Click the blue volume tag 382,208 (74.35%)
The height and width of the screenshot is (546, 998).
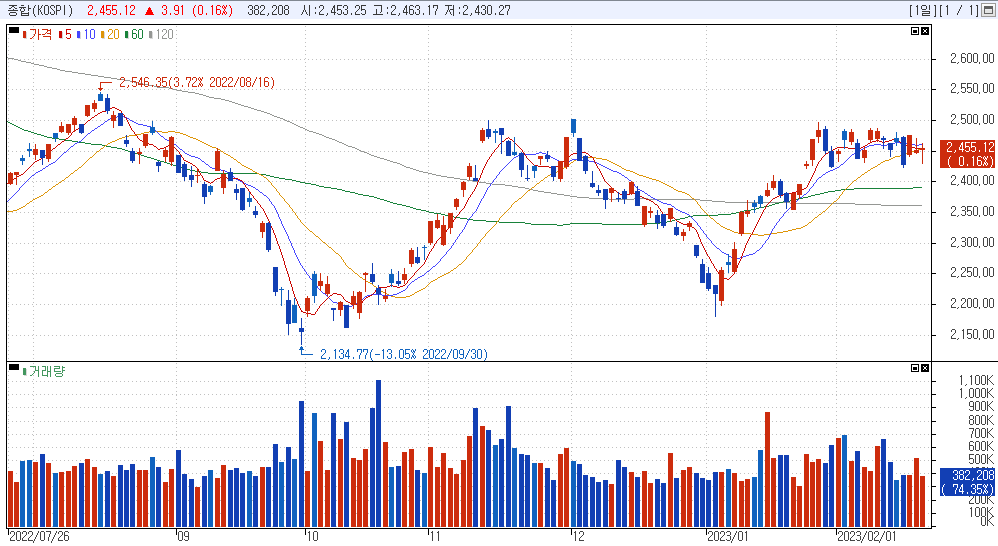tap(967, 482)
